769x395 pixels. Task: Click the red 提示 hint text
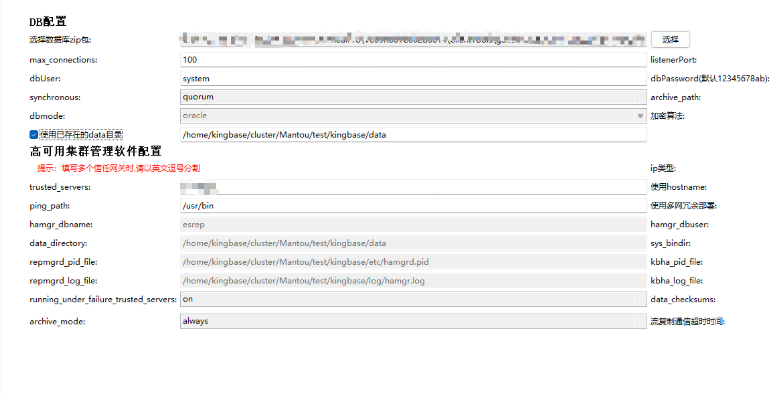coord(119,168)
